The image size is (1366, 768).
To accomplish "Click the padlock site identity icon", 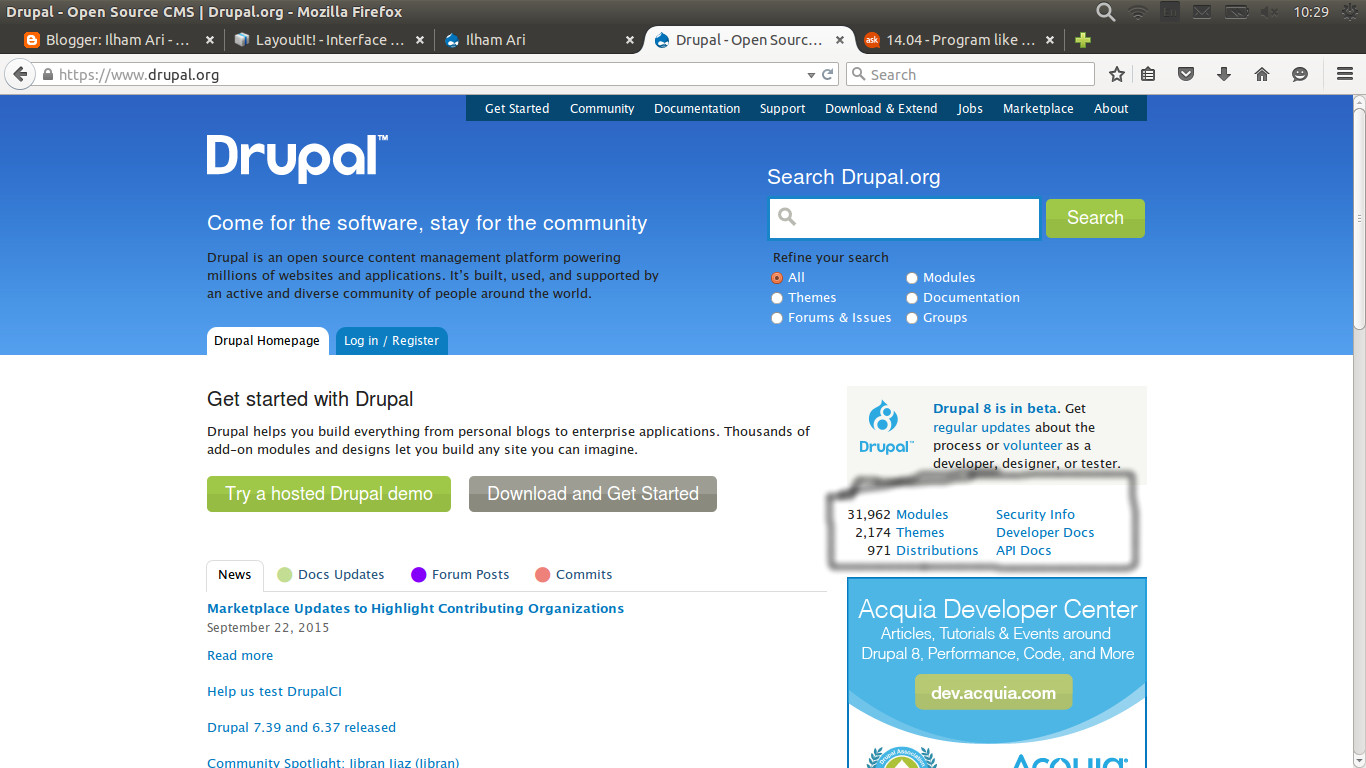I will (47, 74).
